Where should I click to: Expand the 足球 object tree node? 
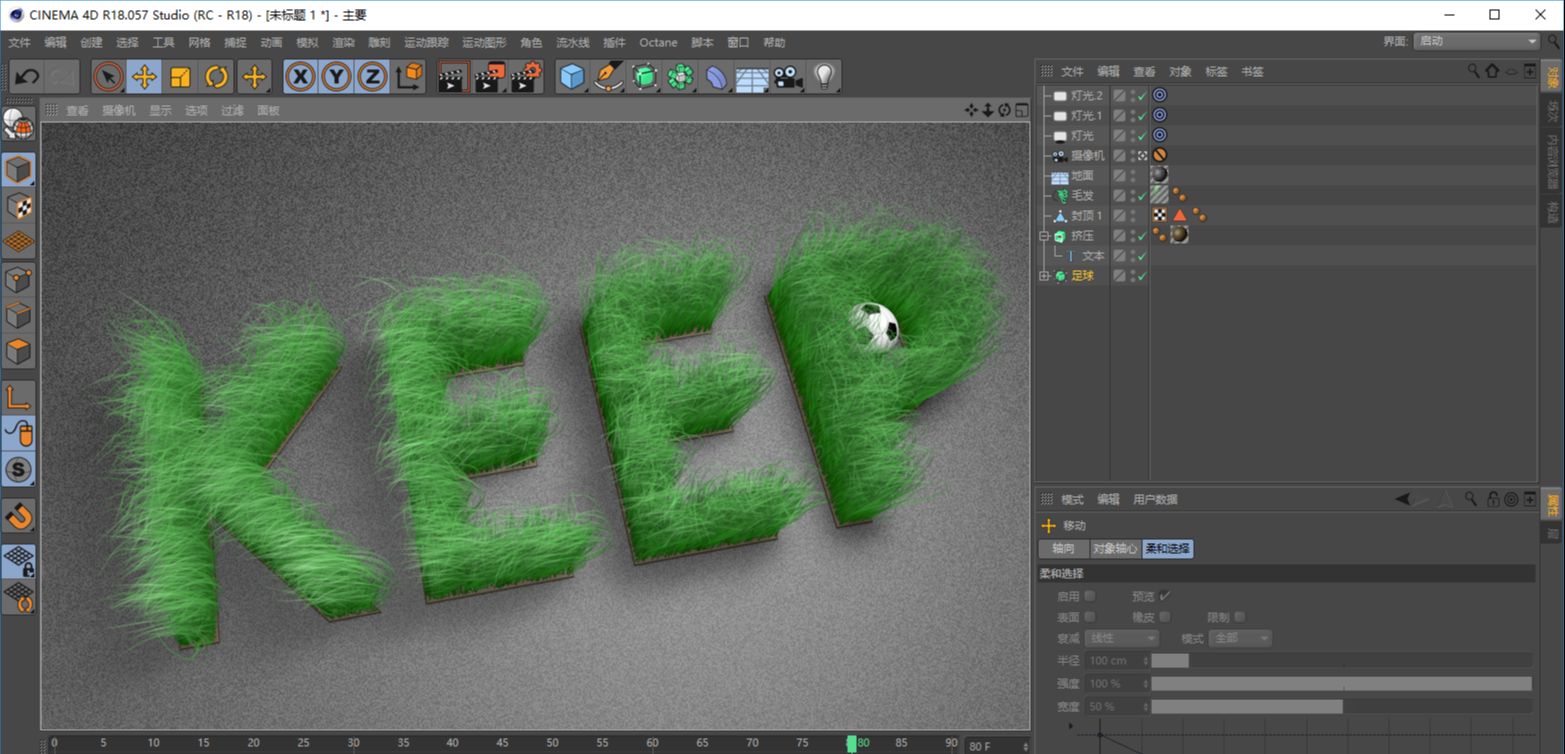(x=1044, y=276)
